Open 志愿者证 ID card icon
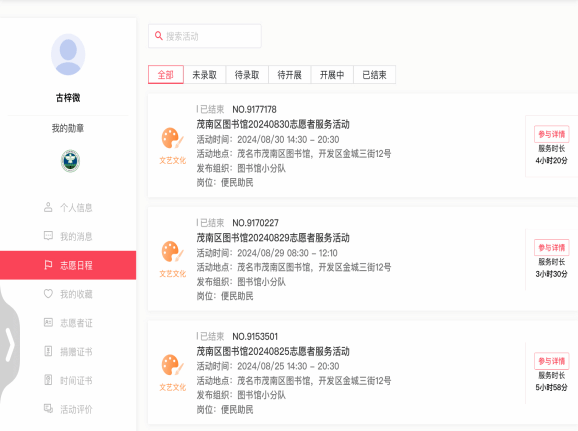Viewport: 578px width, 431px height. (48, 323)
